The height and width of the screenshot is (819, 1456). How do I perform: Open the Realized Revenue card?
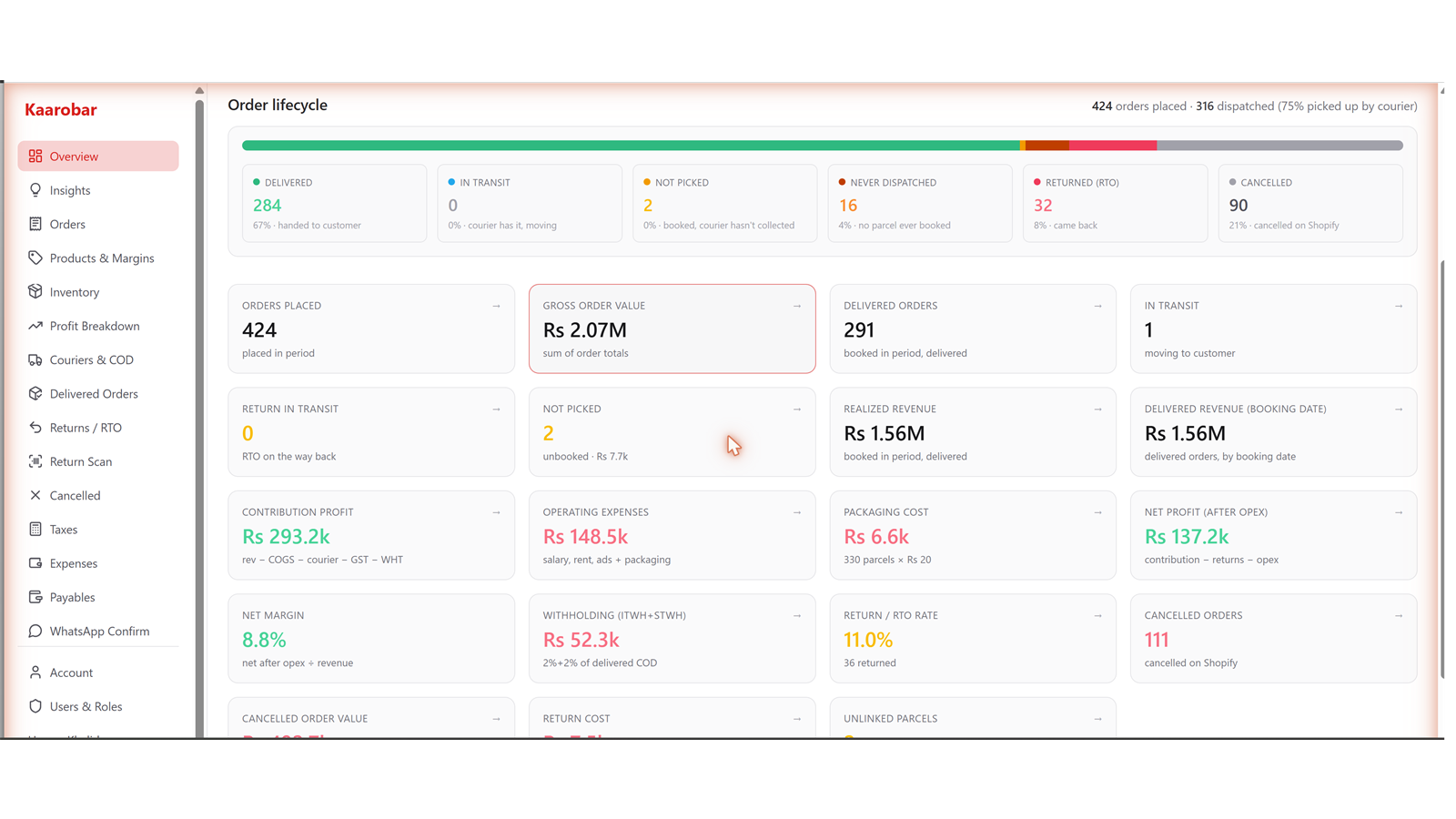coord(973,432)
